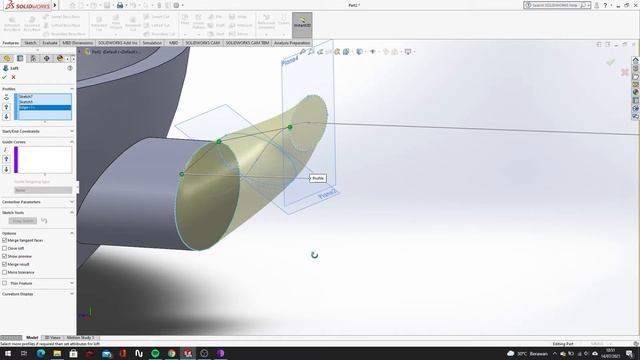640x360 pixels.
Task: Open FeatureManager design tree tab icon
Action: [x=7, y=58]
